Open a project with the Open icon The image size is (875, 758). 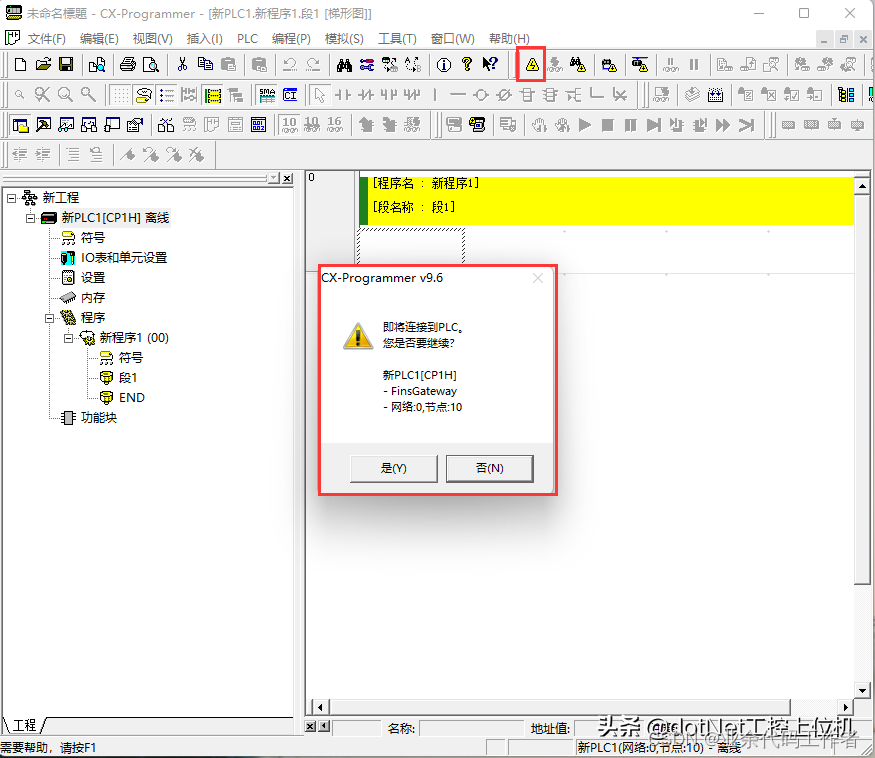point(43,65)
